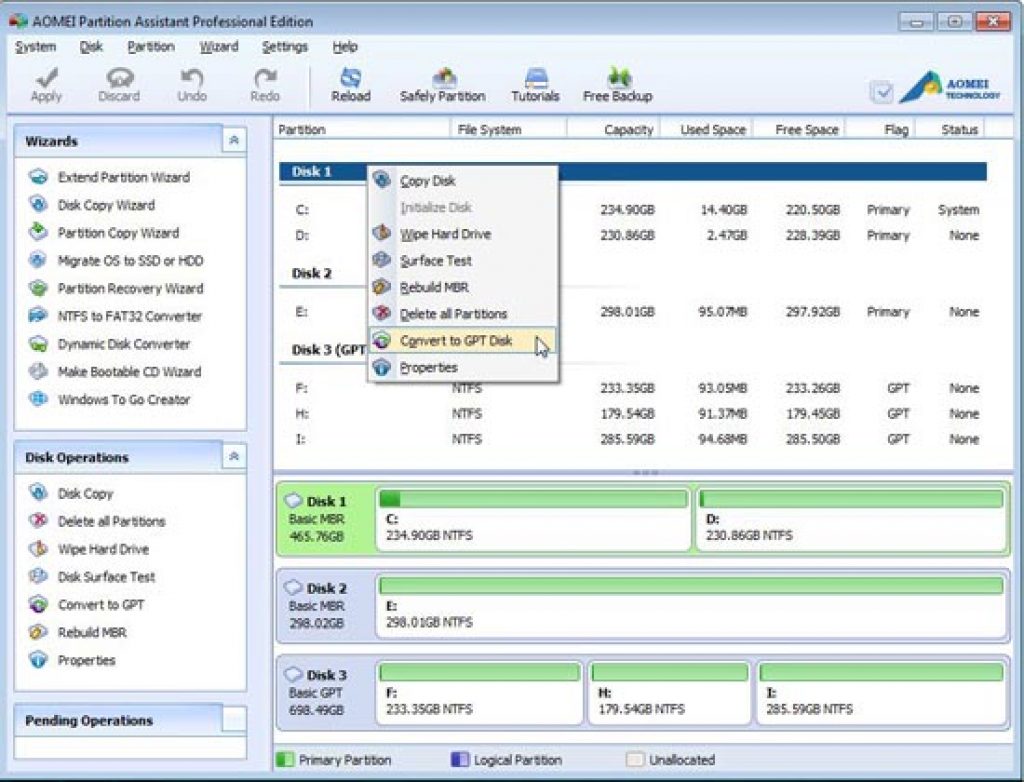The height and width of the screenshot is (782, 1024).
Task: Choose Delete all Partitions in Disk Operations panel
Action: point(97,521)
